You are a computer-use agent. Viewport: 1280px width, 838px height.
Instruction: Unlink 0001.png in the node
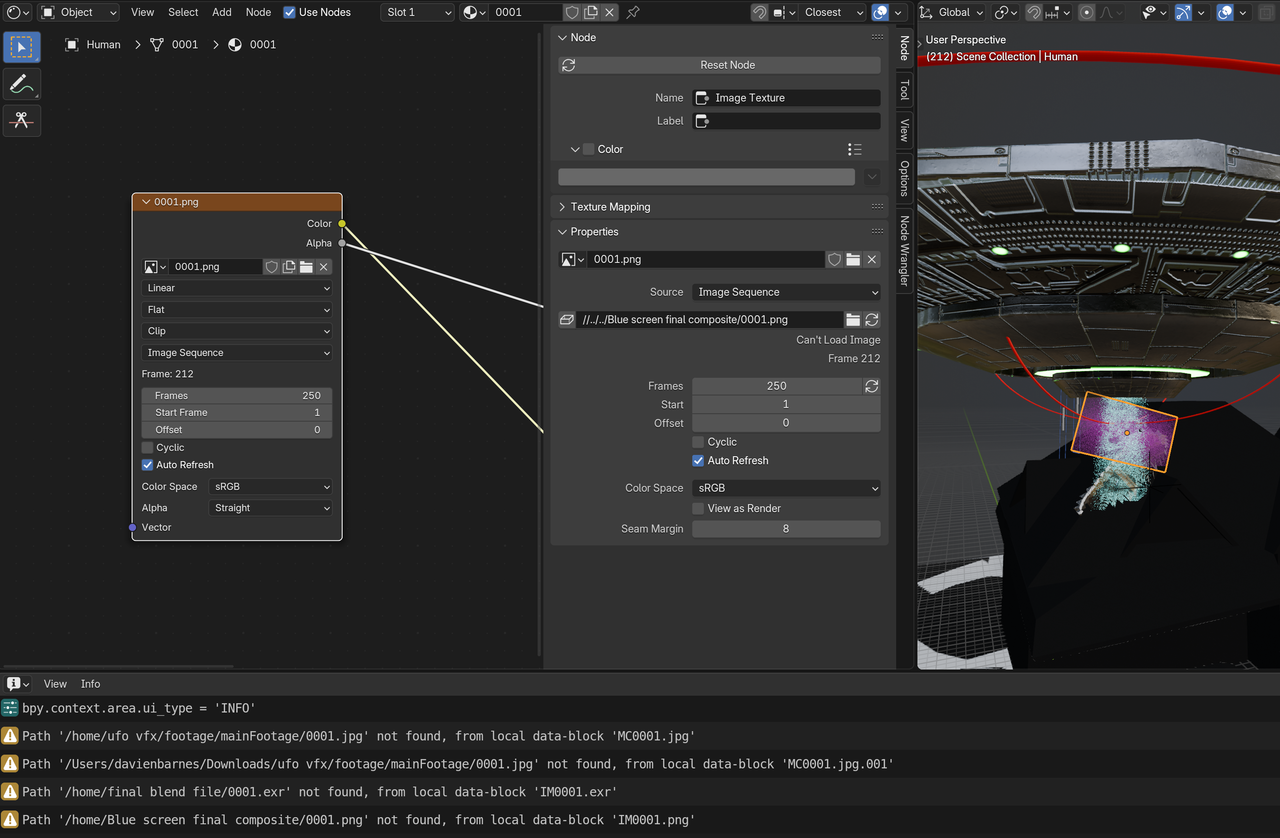coord(324,267)
